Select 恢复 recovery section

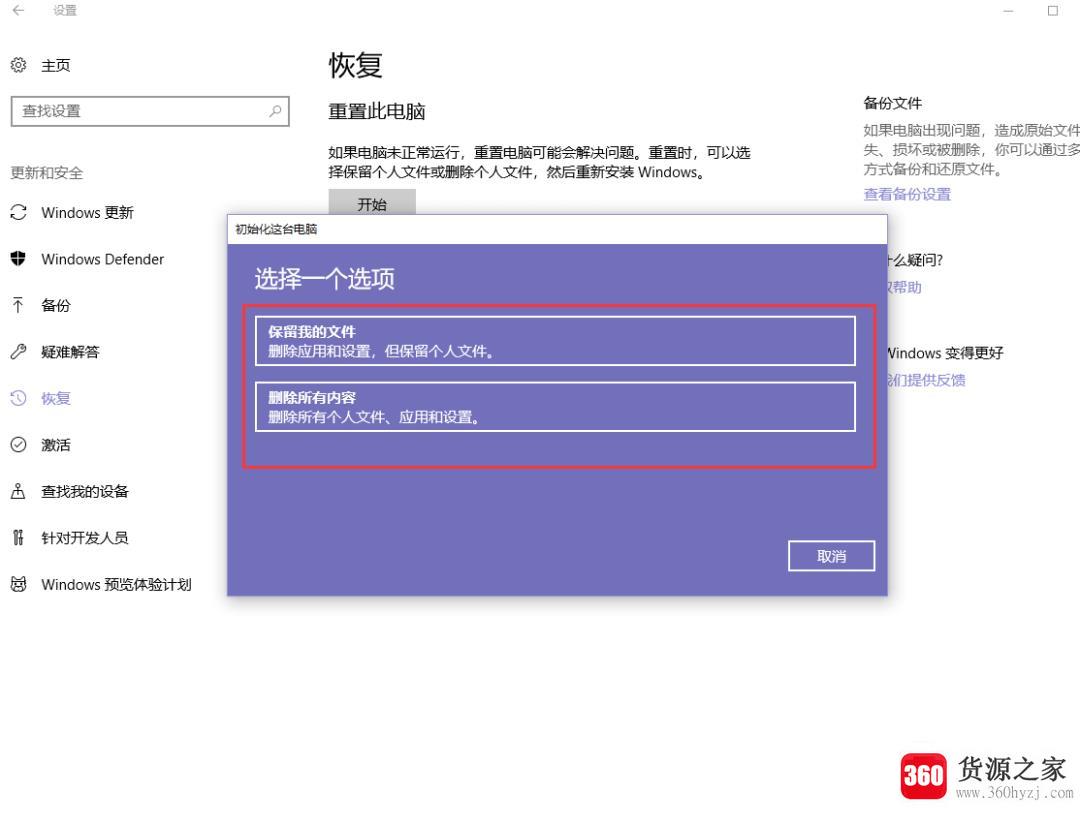(56, 399)
